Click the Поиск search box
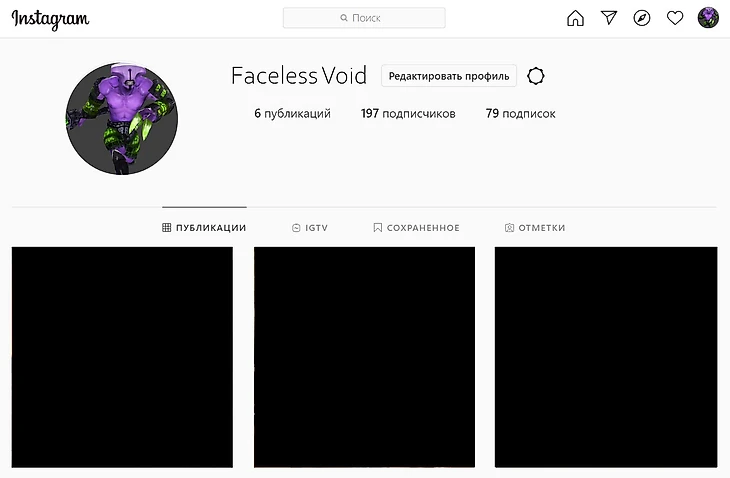The image size is (730, 478). [364, 18]
